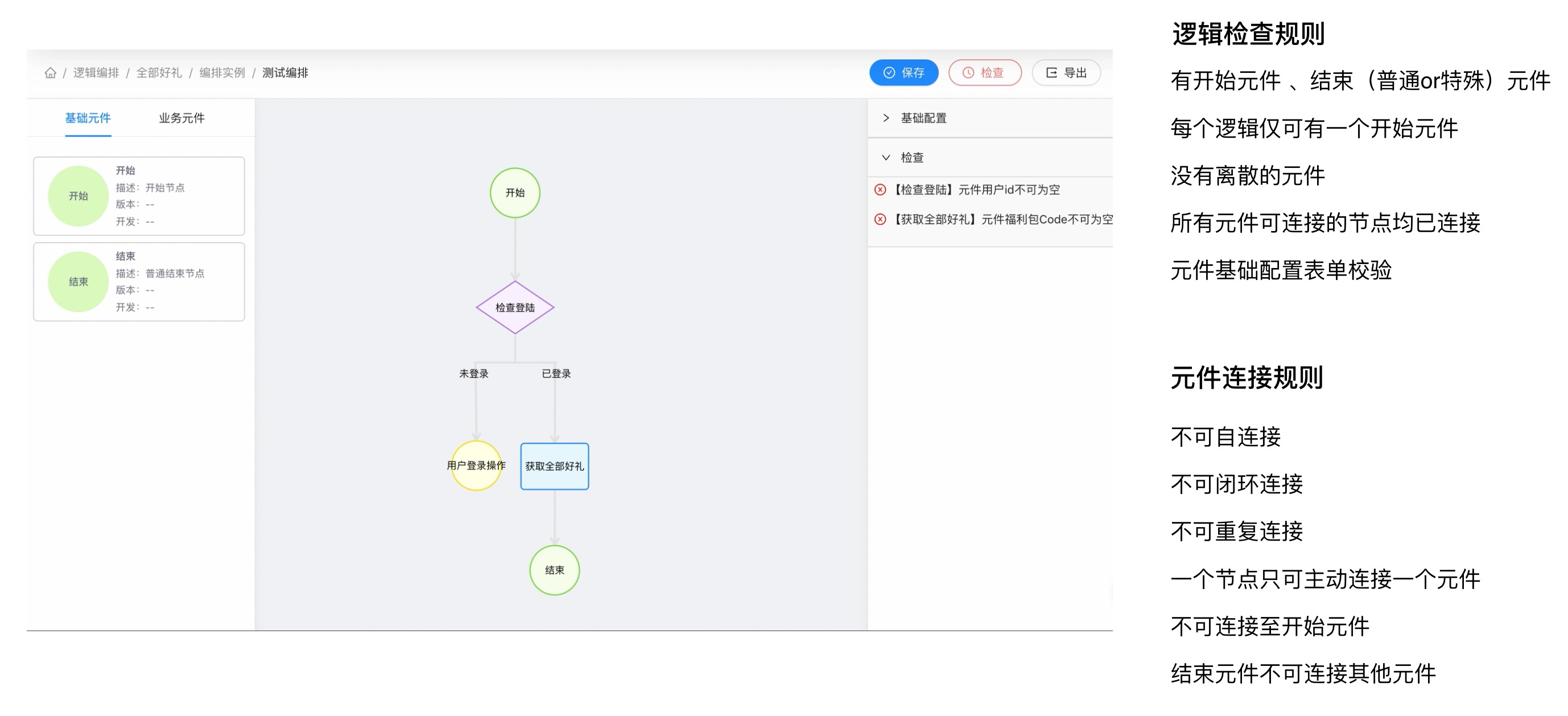Click the 未登录 branch label
The height and width of the screenshot is (716, 1568).
tap(473, 374)
